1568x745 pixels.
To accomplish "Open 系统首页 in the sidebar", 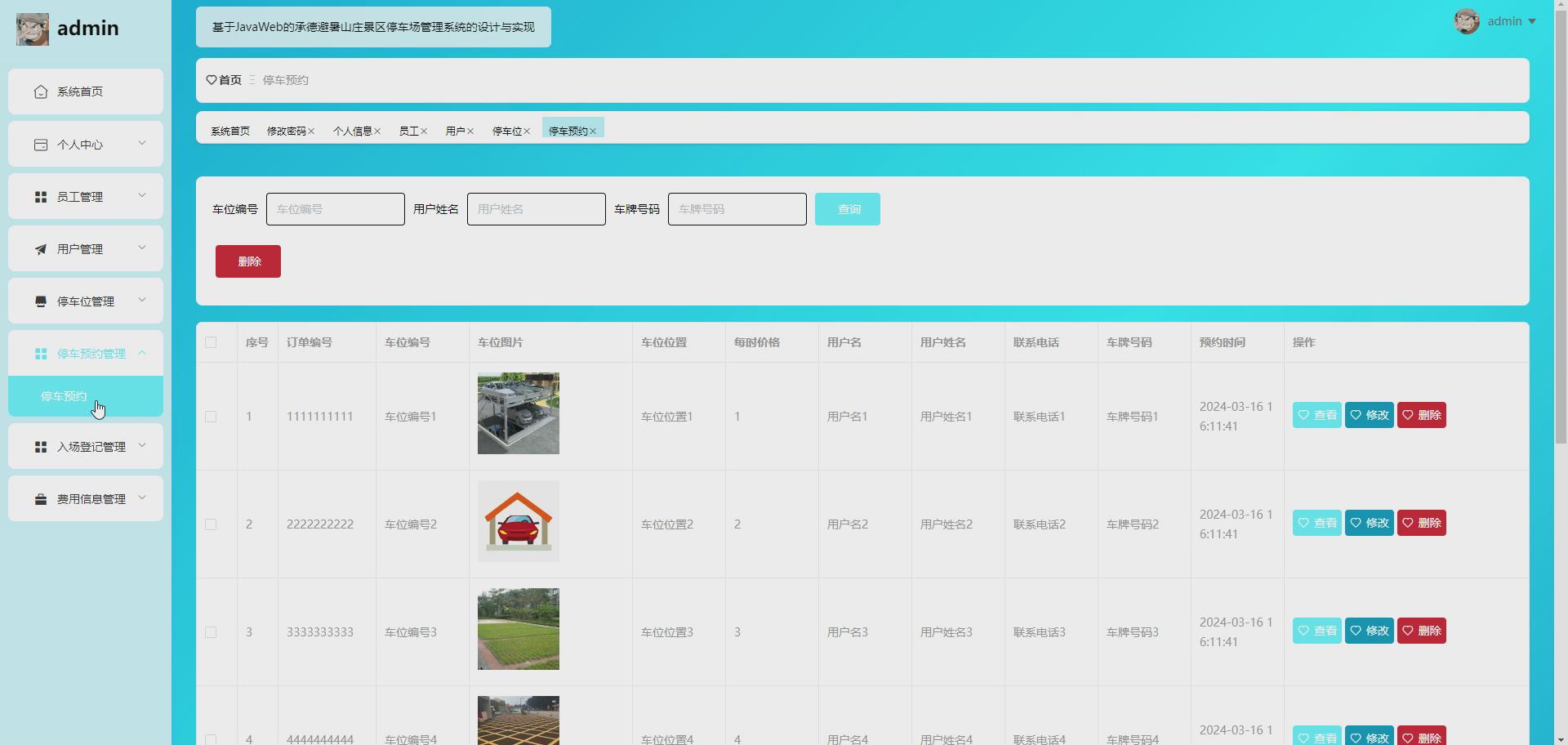I will 86,91.
